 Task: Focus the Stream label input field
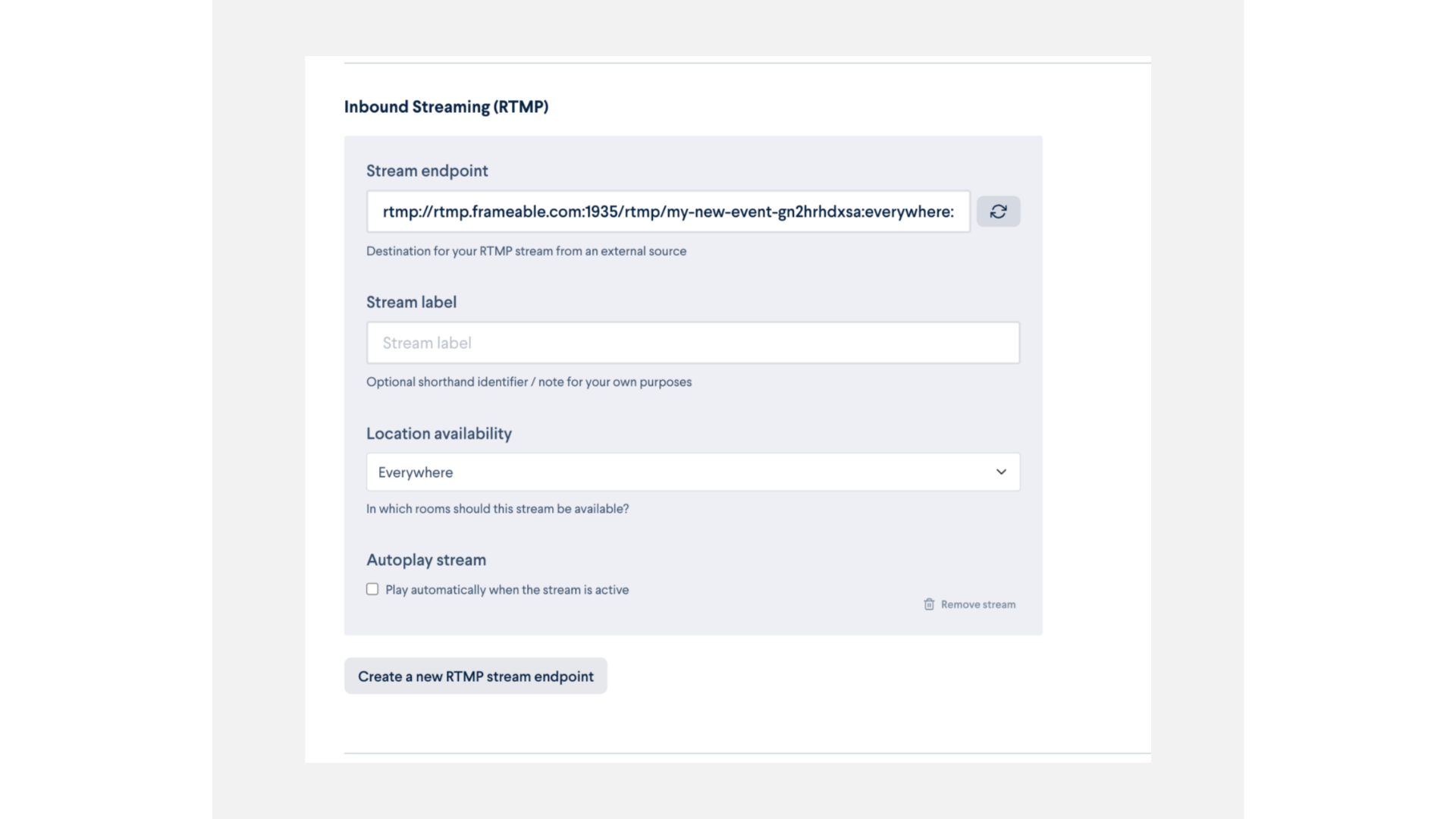[693, 343]
